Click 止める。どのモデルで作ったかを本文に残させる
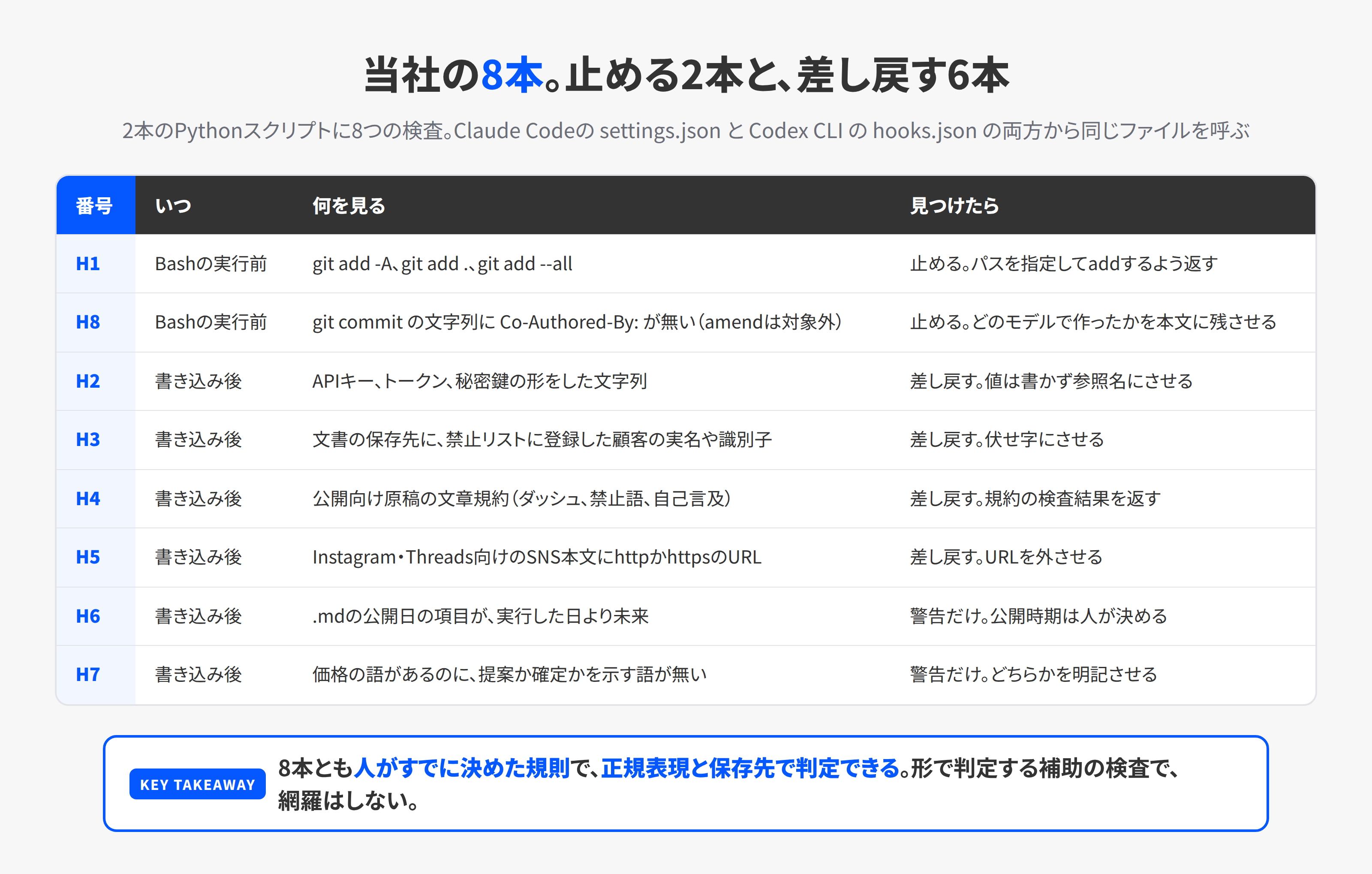The width and height of the screenshot is (1372, 874). tap(1093, 322)
